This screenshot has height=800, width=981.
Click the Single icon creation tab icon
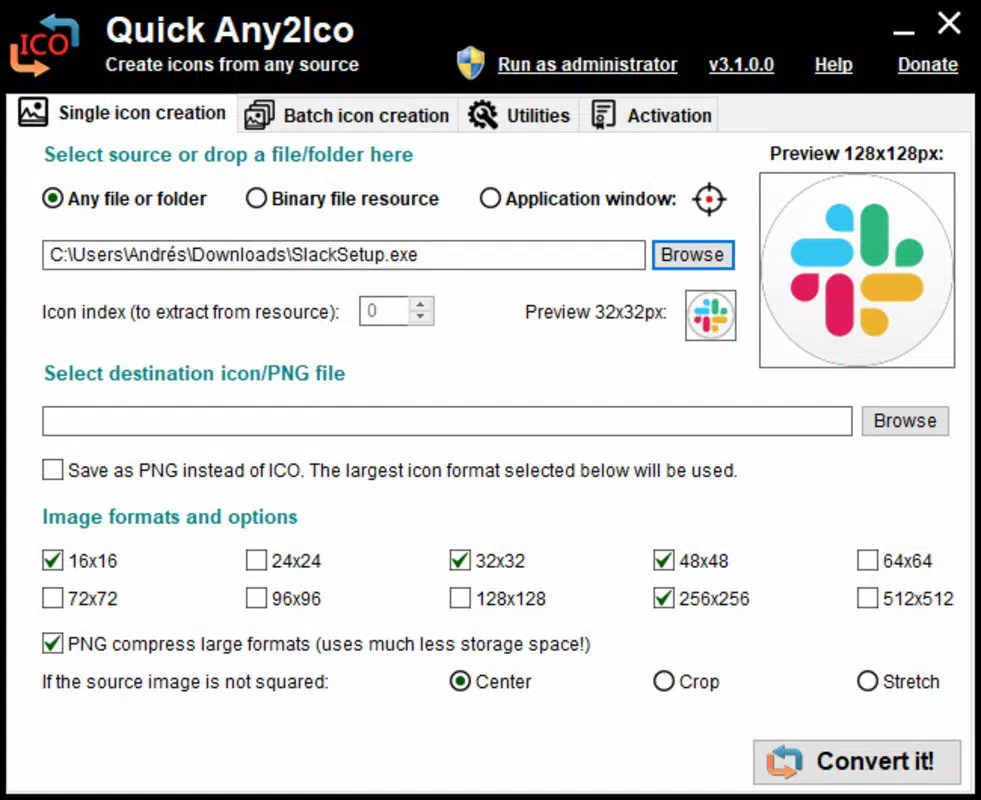tap(33, 113)
